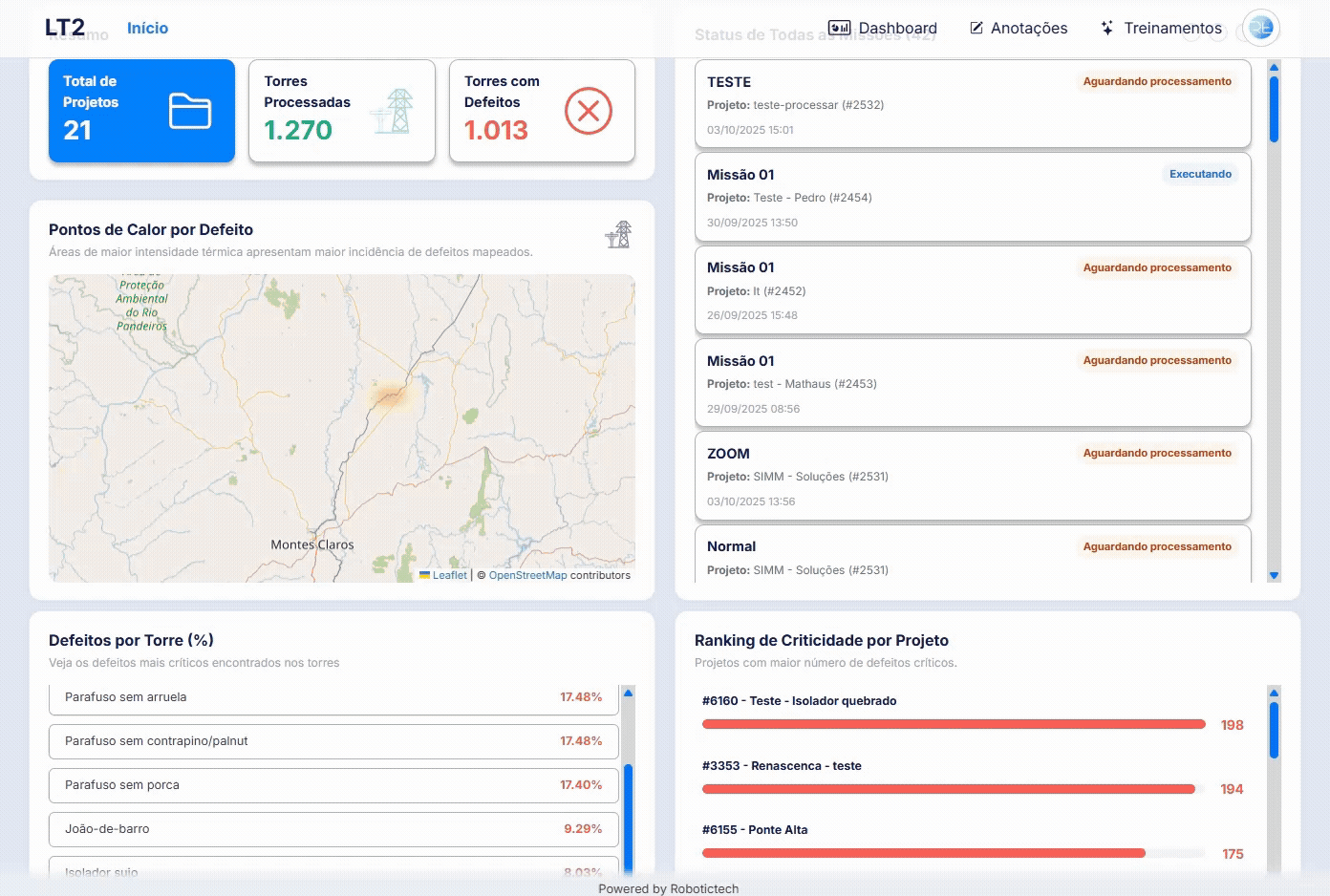The height and width of the screenshot is (896, 1330).
Task: Click the Anotações pencil icon
Action: coord(976,29)
